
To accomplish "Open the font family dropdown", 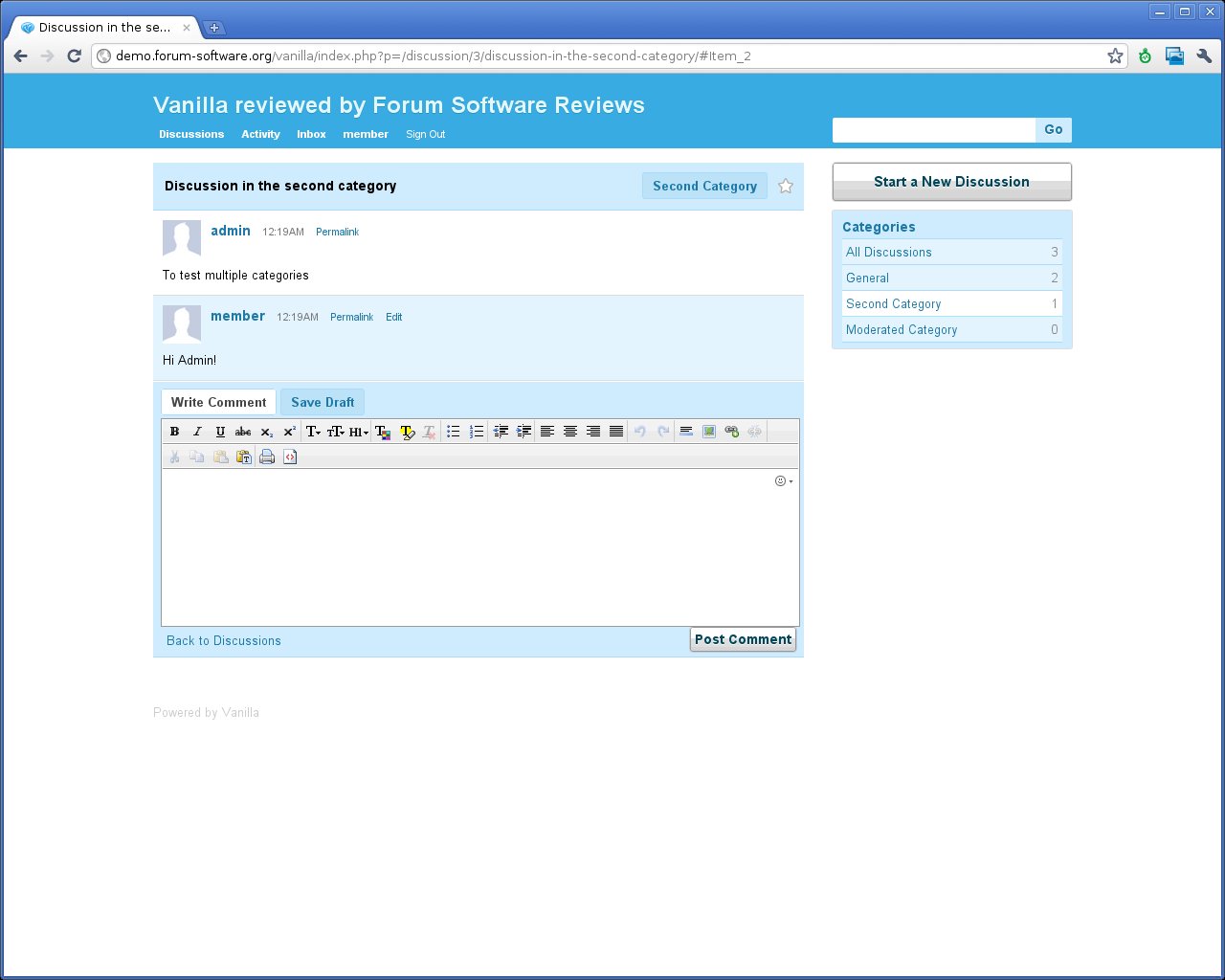I will [x=313, y=432].
